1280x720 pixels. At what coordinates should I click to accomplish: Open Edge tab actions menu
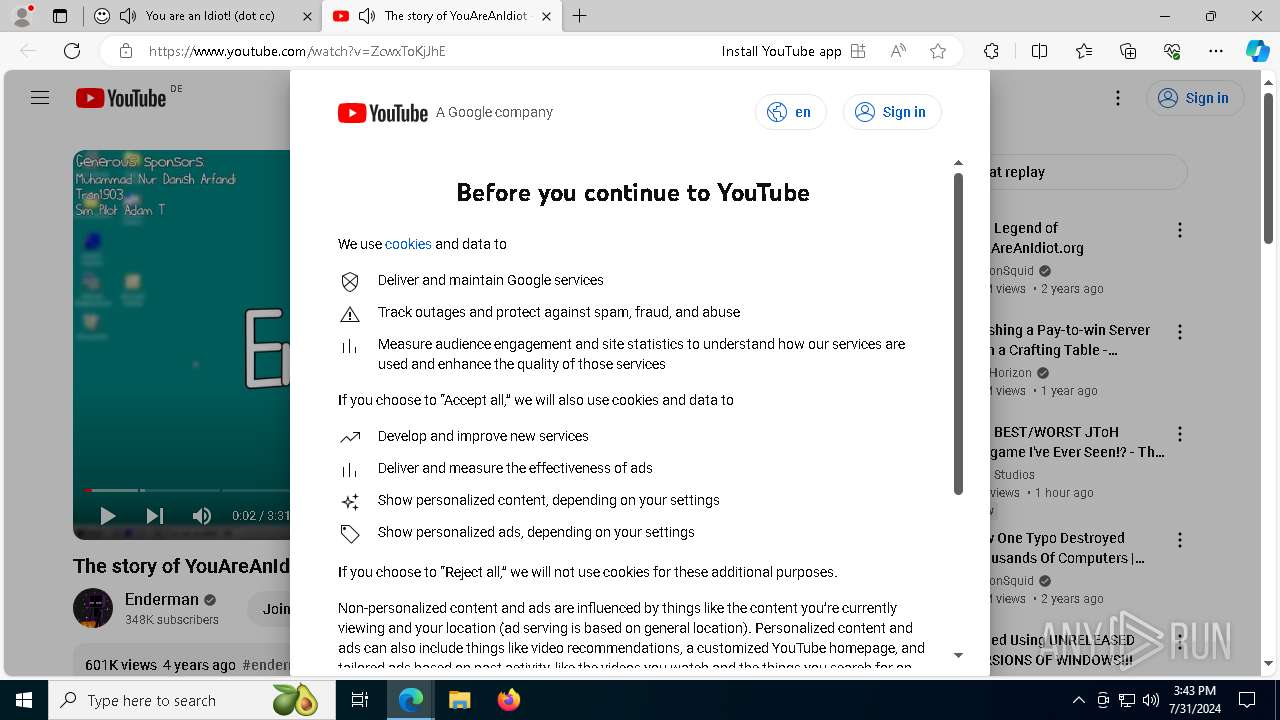tap(60, 16)
